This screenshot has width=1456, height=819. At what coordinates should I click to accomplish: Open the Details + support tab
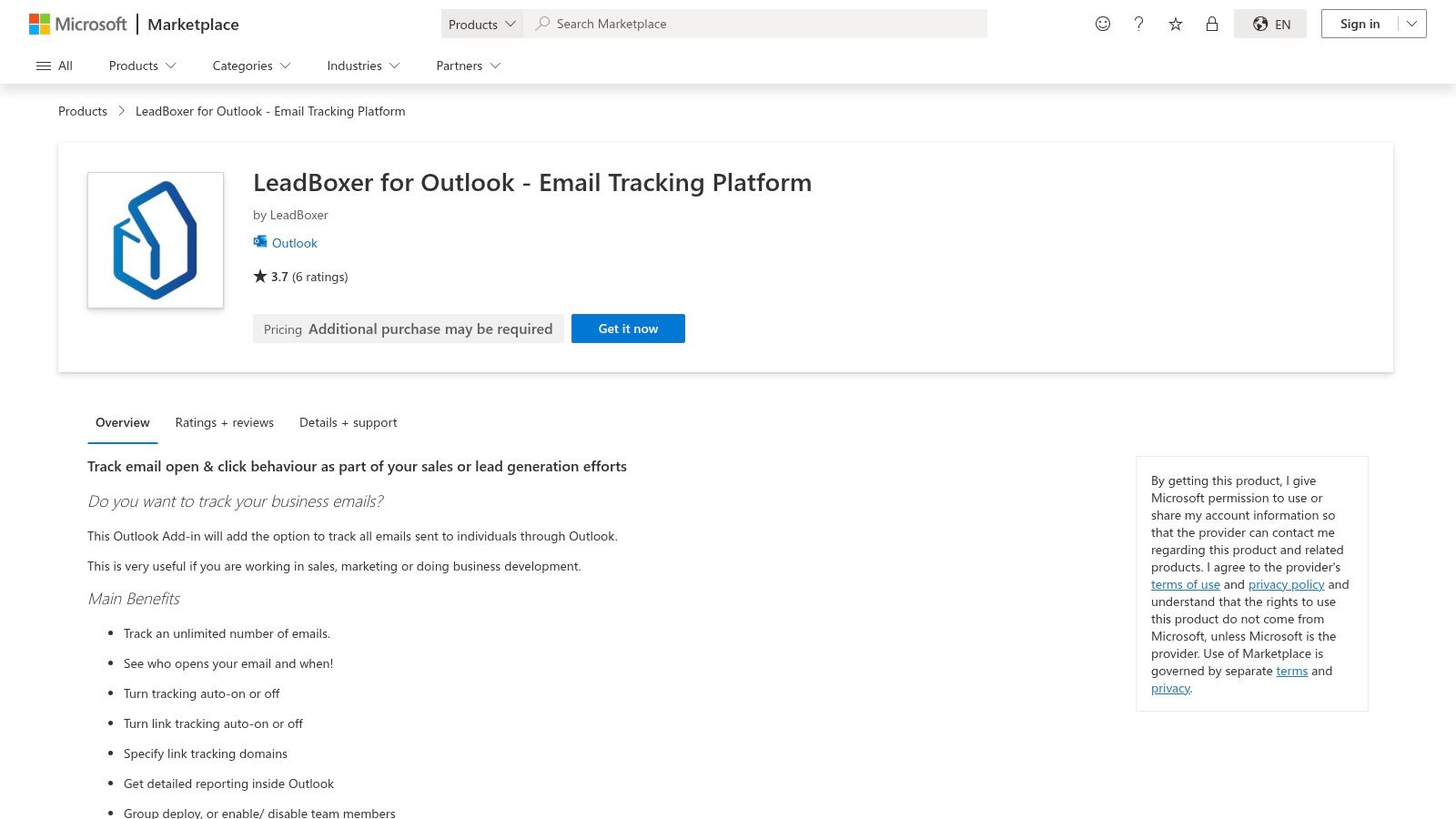[348, 422]
